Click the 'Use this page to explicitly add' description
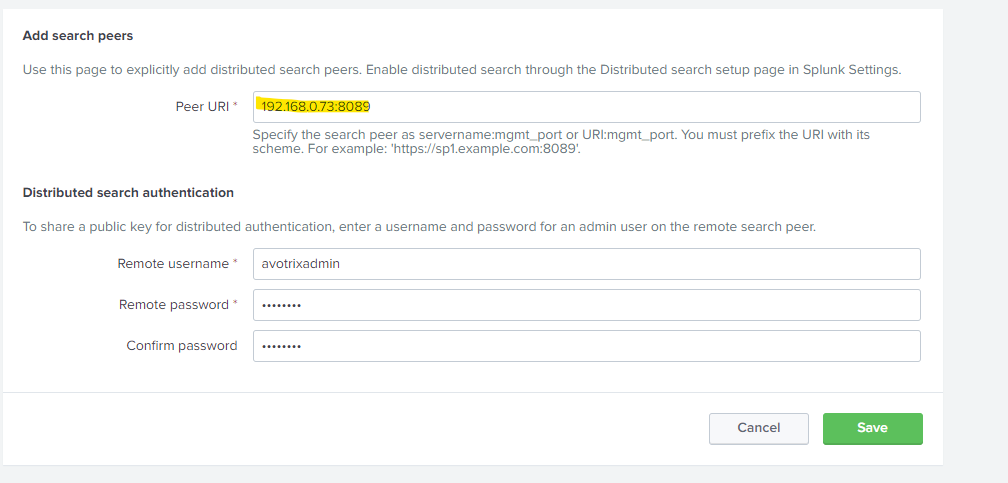 (x=462, y=69)
